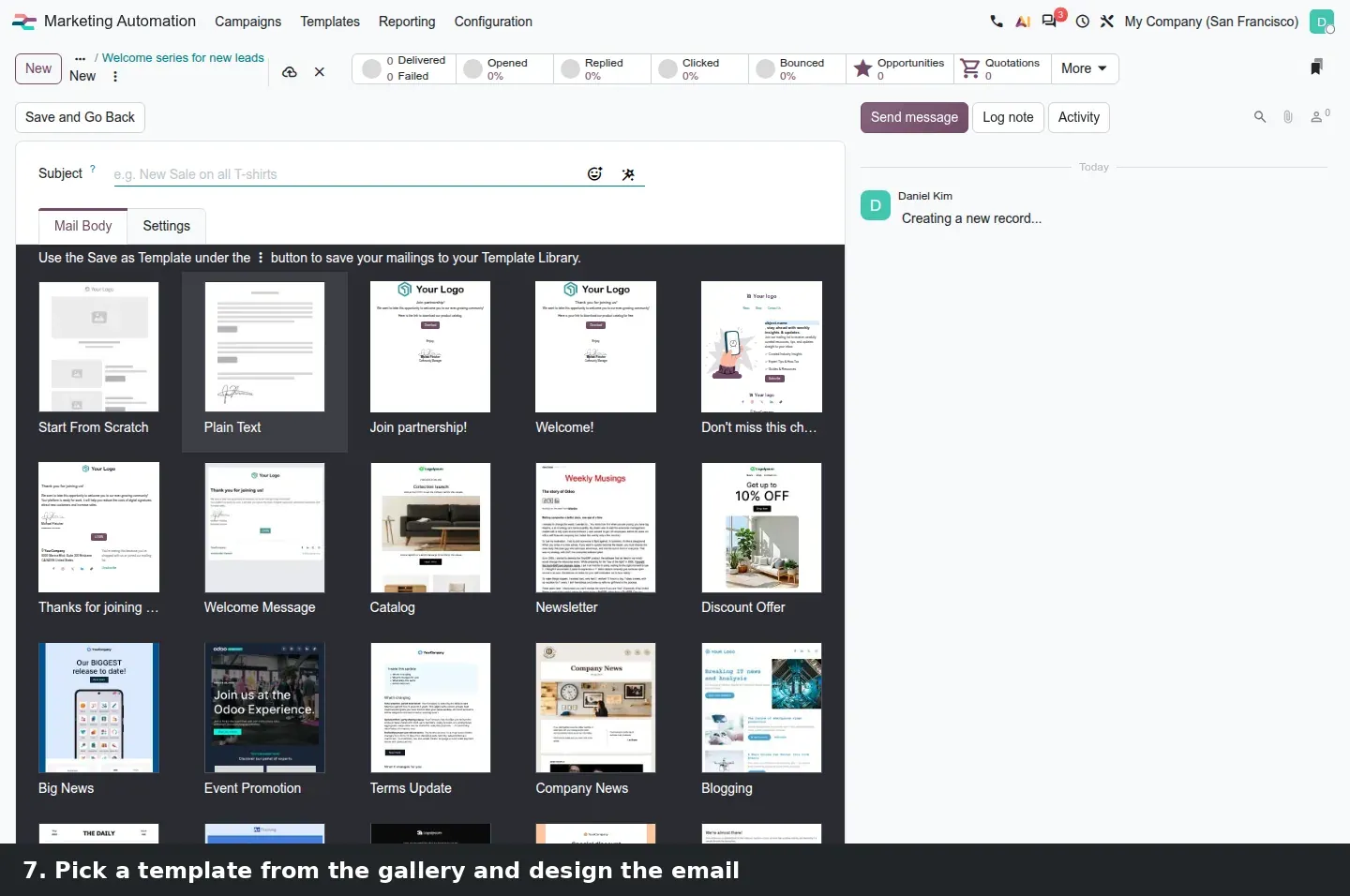The image size is (1350, 896).
Task: Click the AI magic wand icon in Subject
Action: point(628,174)
